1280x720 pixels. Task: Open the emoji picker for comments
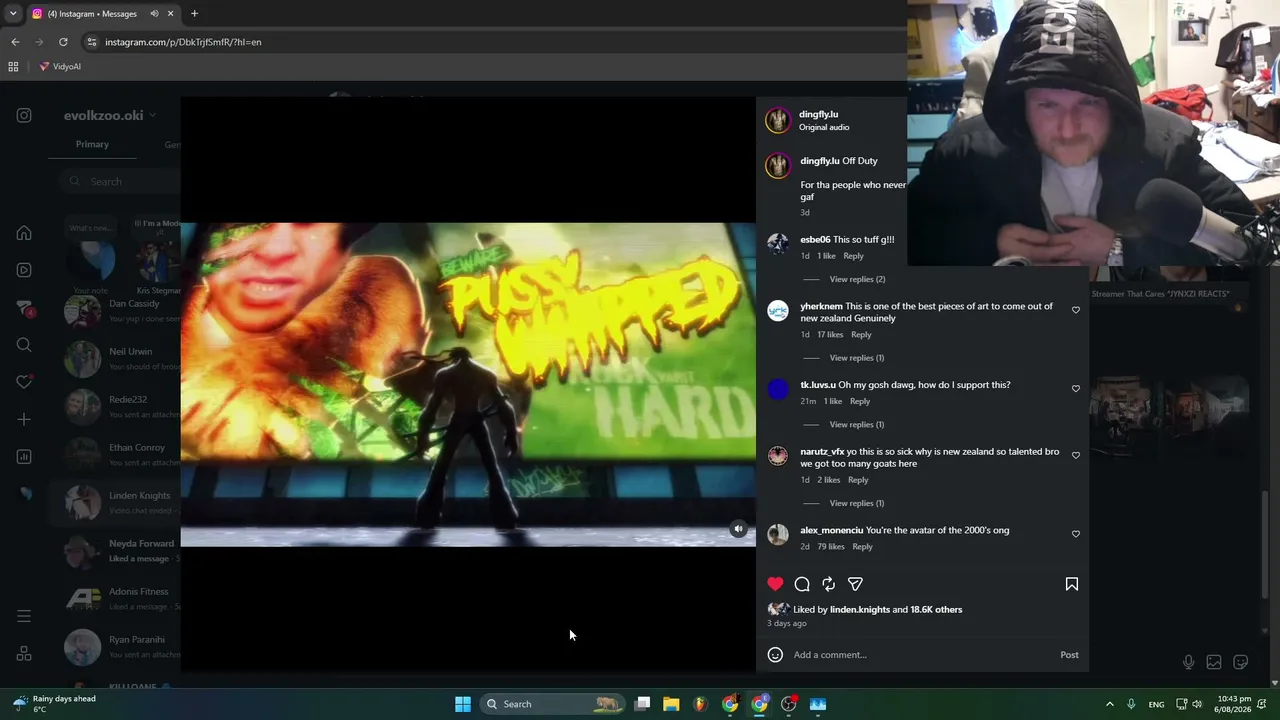(x=775, y=655)
